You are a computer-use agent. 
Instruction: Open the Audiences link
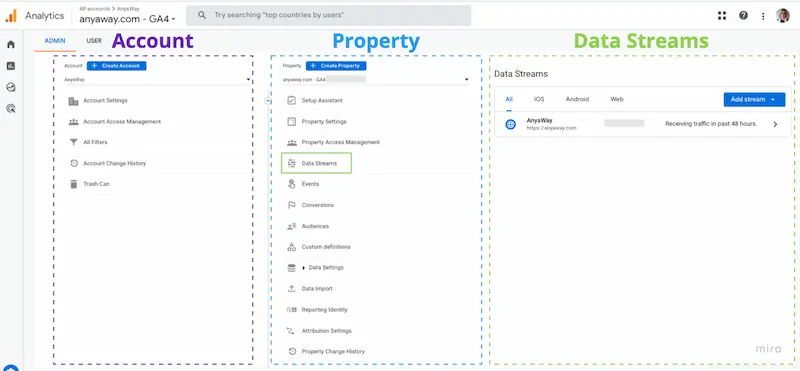click(315, 226)
